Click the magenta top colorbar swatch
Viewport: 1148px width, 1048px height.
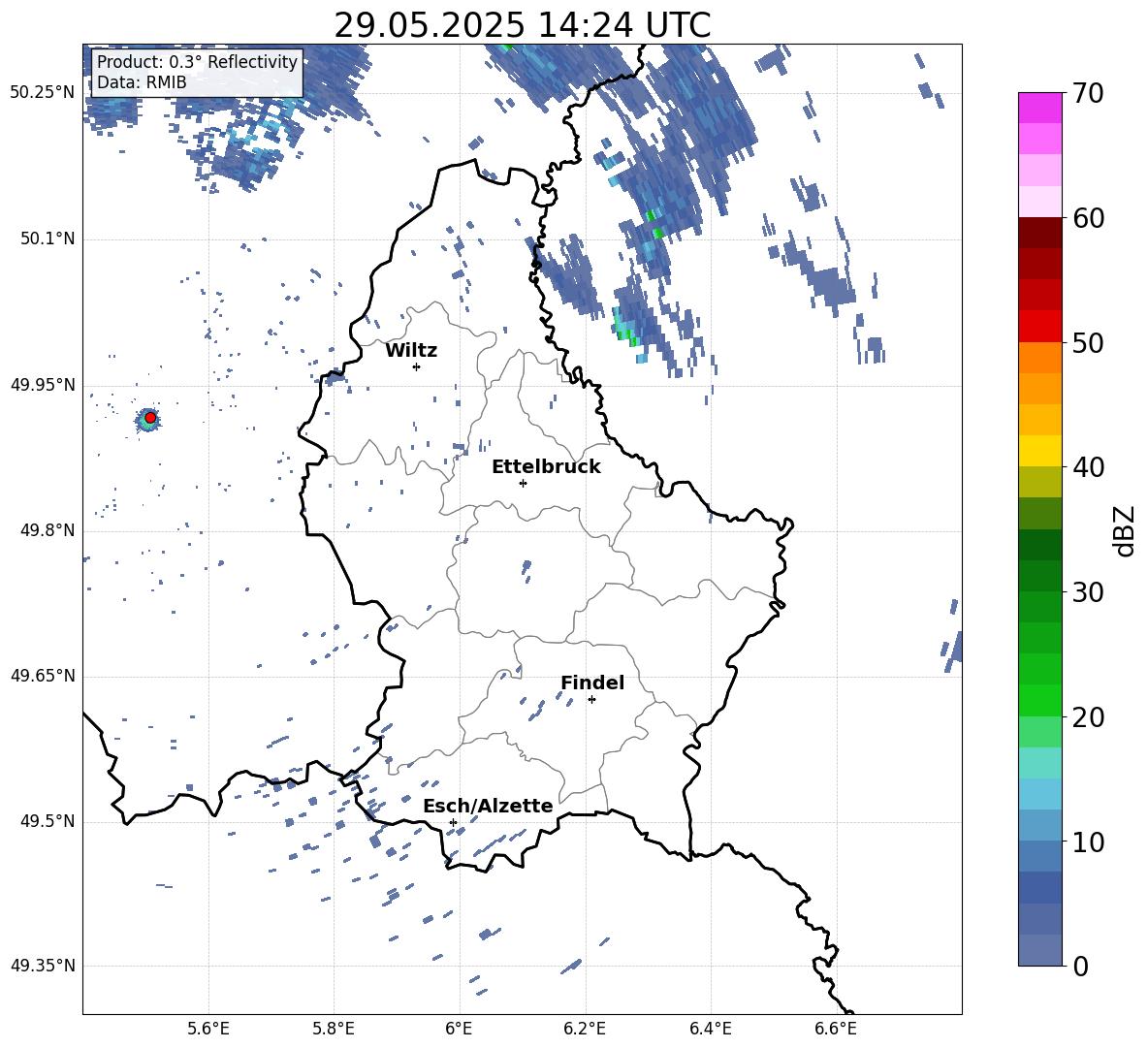coord(1040,108)
